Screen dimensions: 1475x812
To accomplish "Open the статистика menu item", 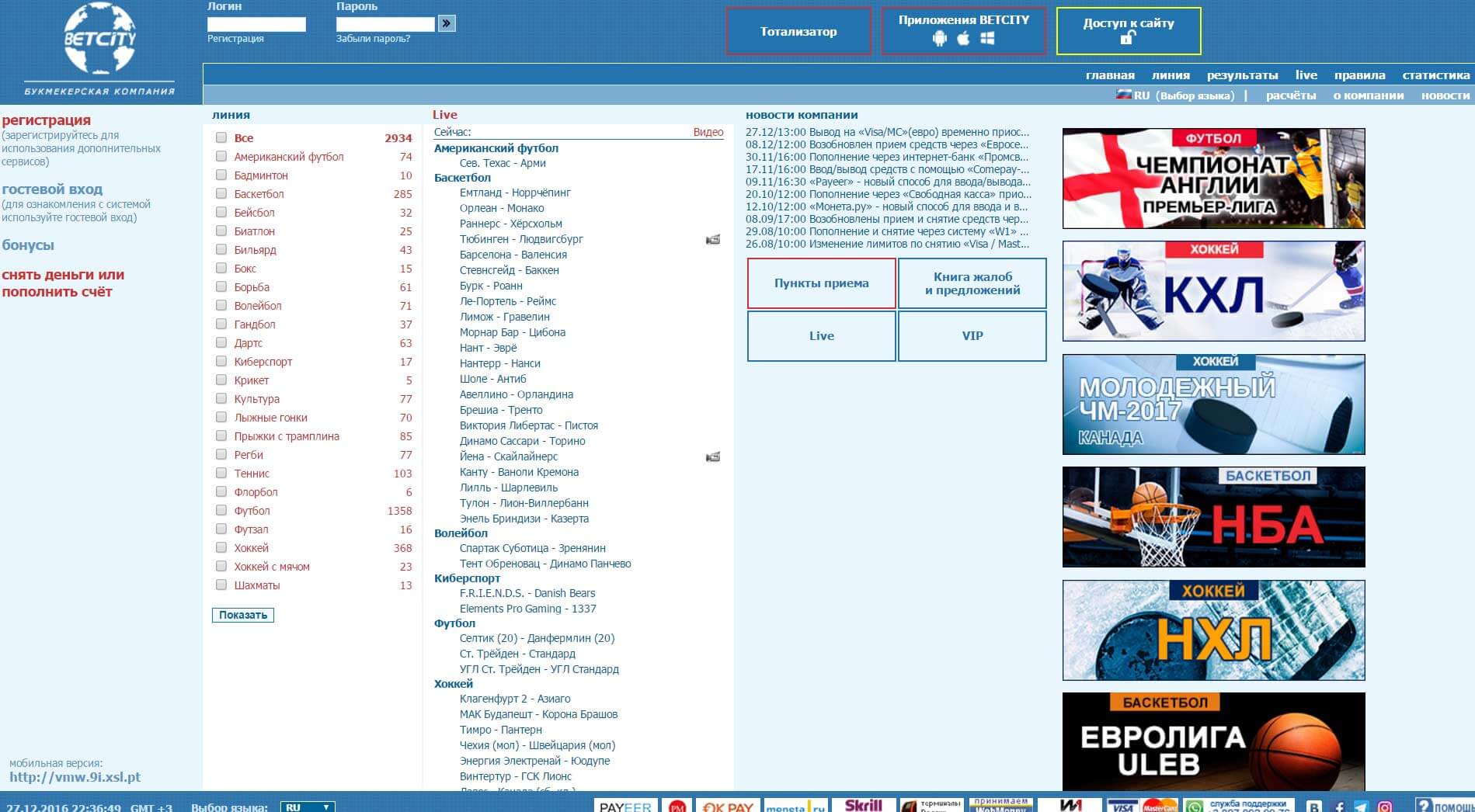I will (x=1435, y=75).
